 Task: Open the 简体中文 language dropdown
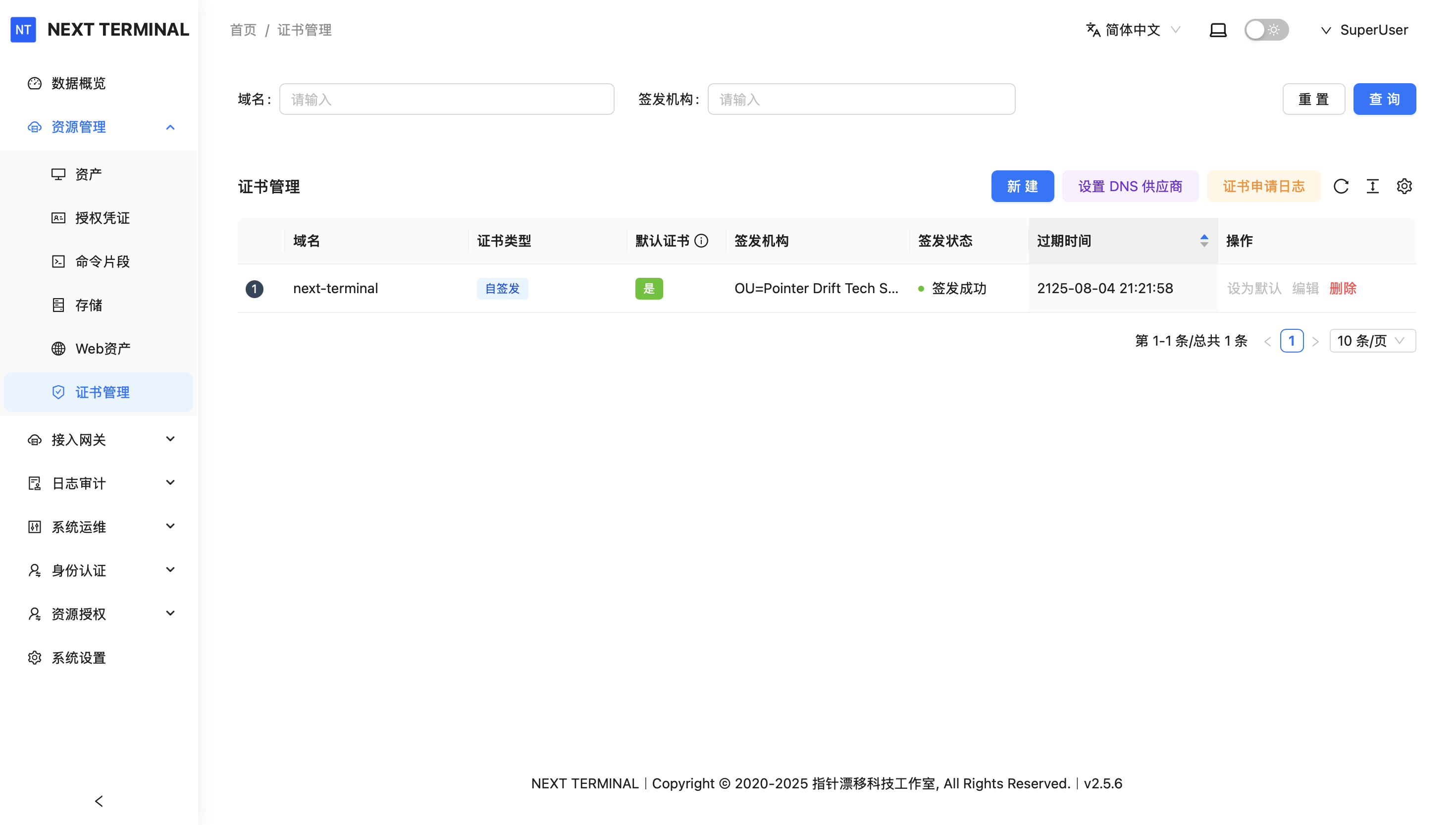point(1133,30)
